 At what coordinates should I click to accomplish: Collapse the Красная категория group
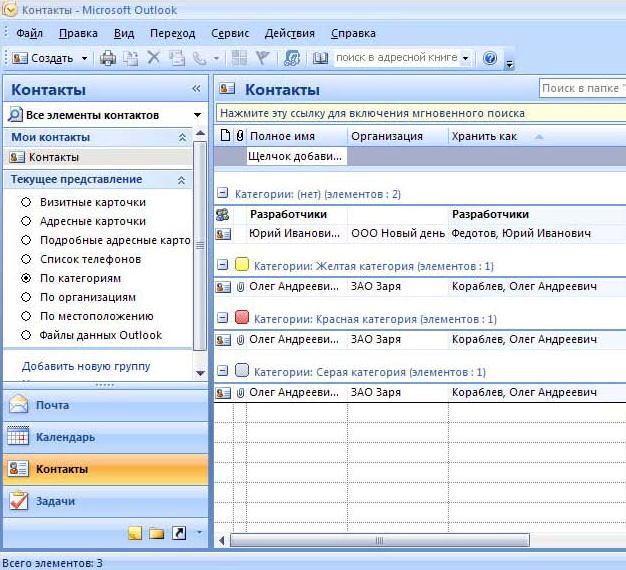(x=222, y=318)
